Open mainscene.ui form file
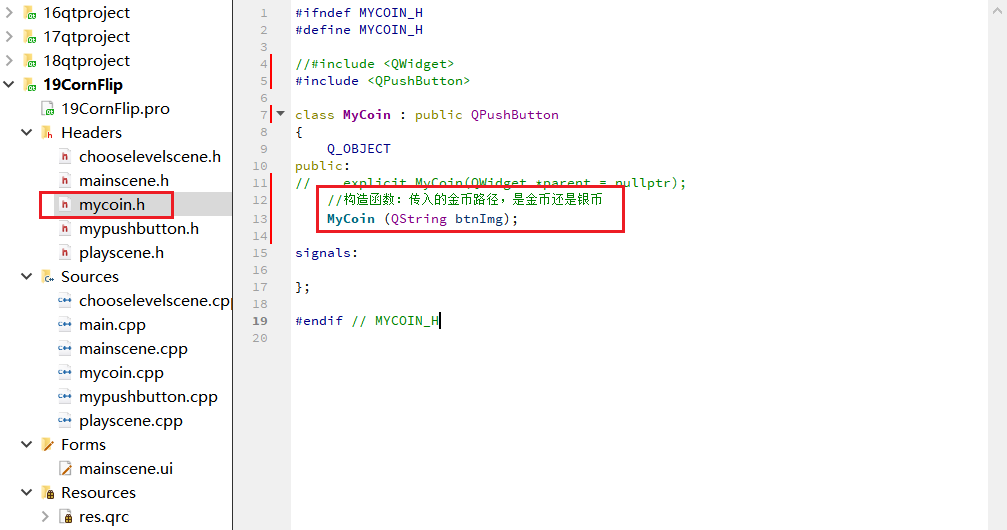 pyautogui.click(x=126, y=468)
